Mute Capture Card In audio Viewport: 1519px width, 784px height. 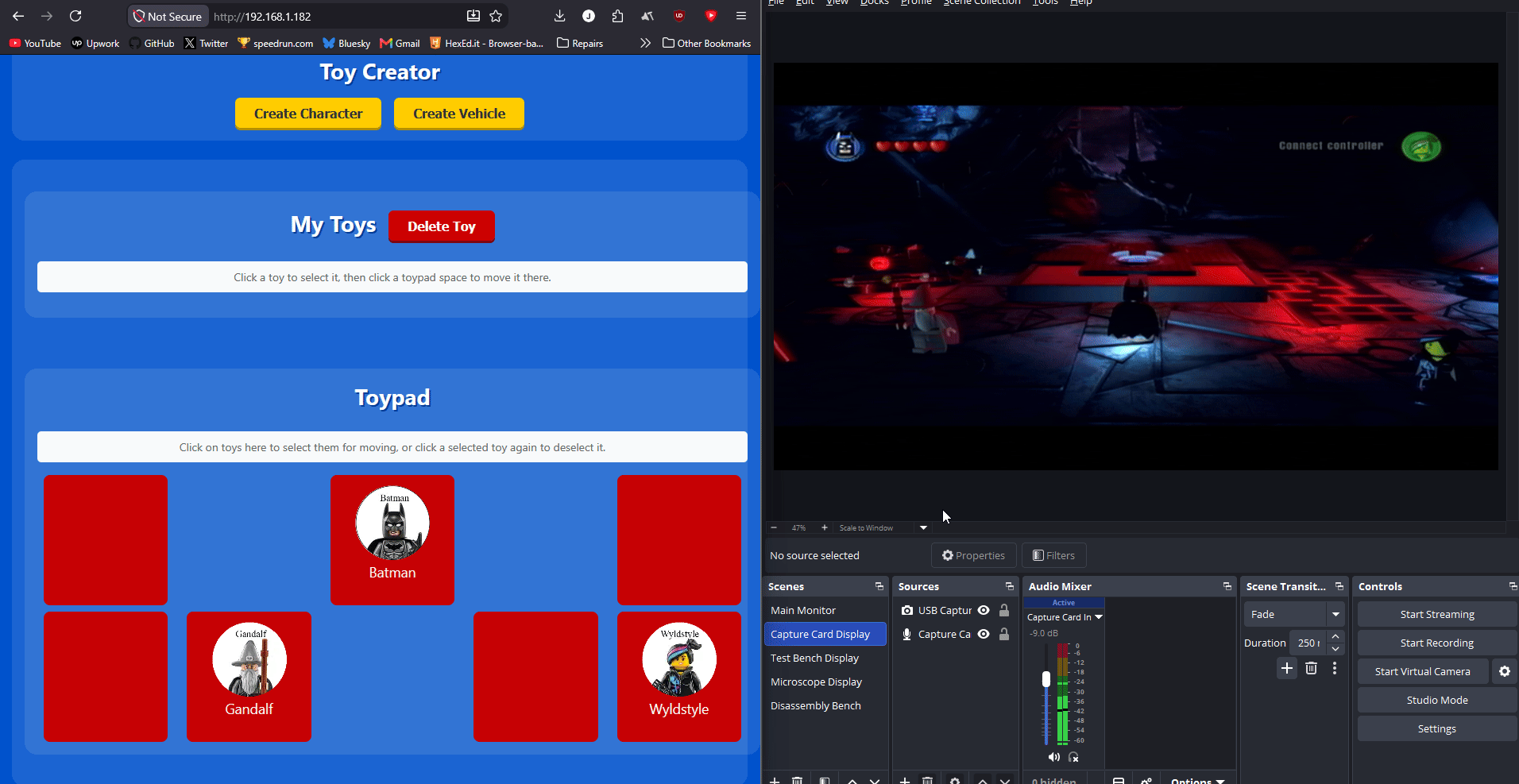coord(1054,757)
